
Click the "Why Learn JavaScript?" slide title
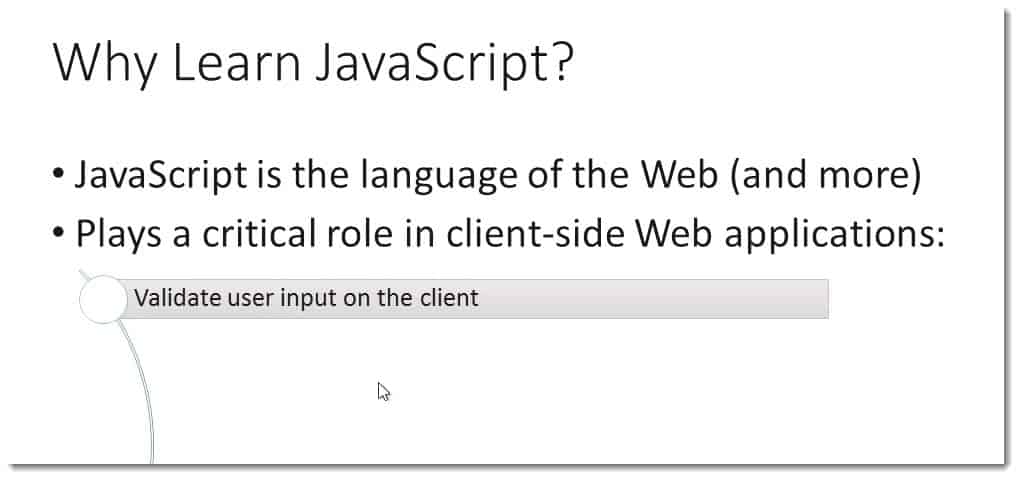(x=313, y=62)
